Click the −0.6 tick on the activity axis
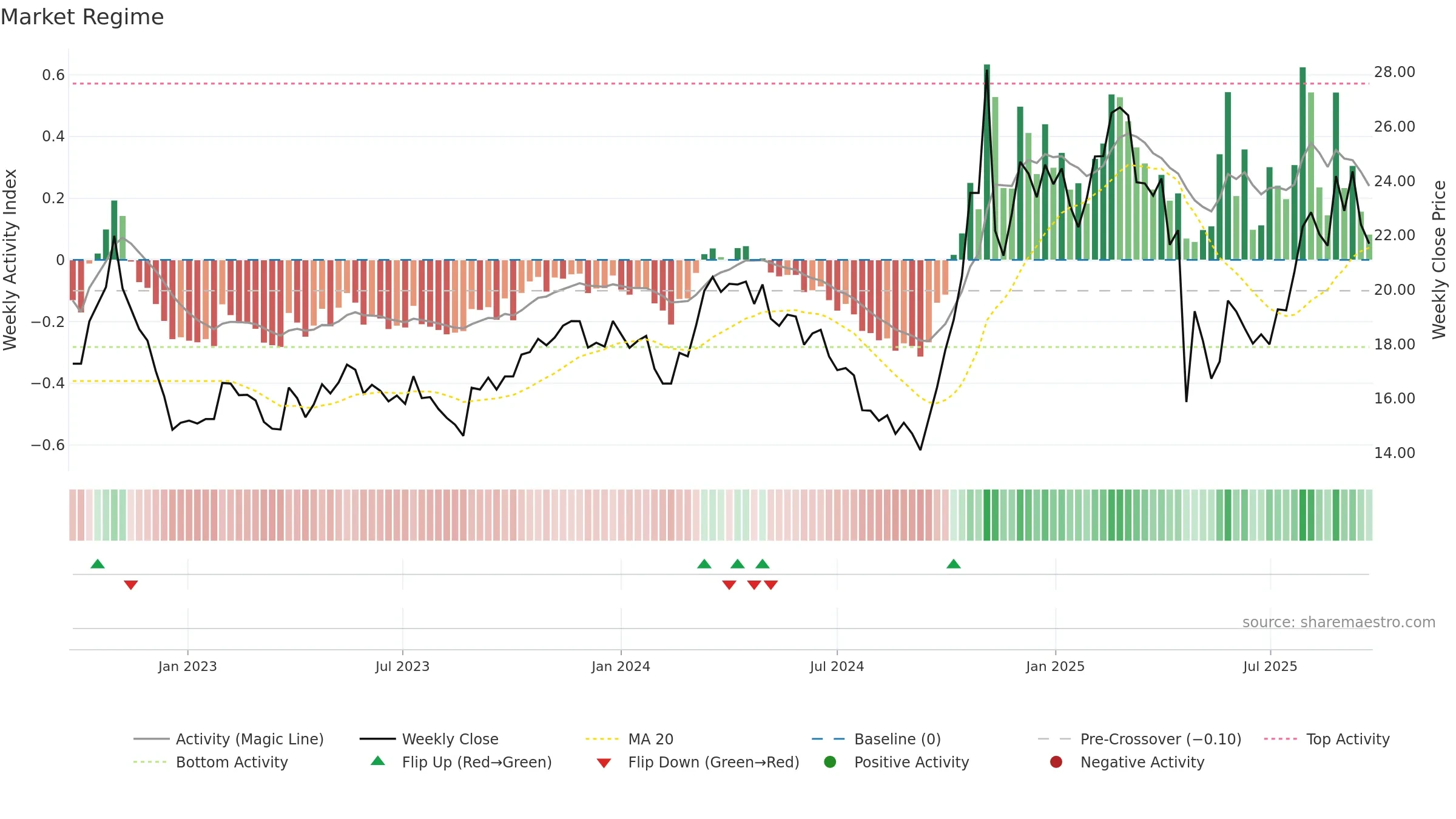Image resolution: width=1456 pixels, height=819 pixels. click(x=48, y=445)
